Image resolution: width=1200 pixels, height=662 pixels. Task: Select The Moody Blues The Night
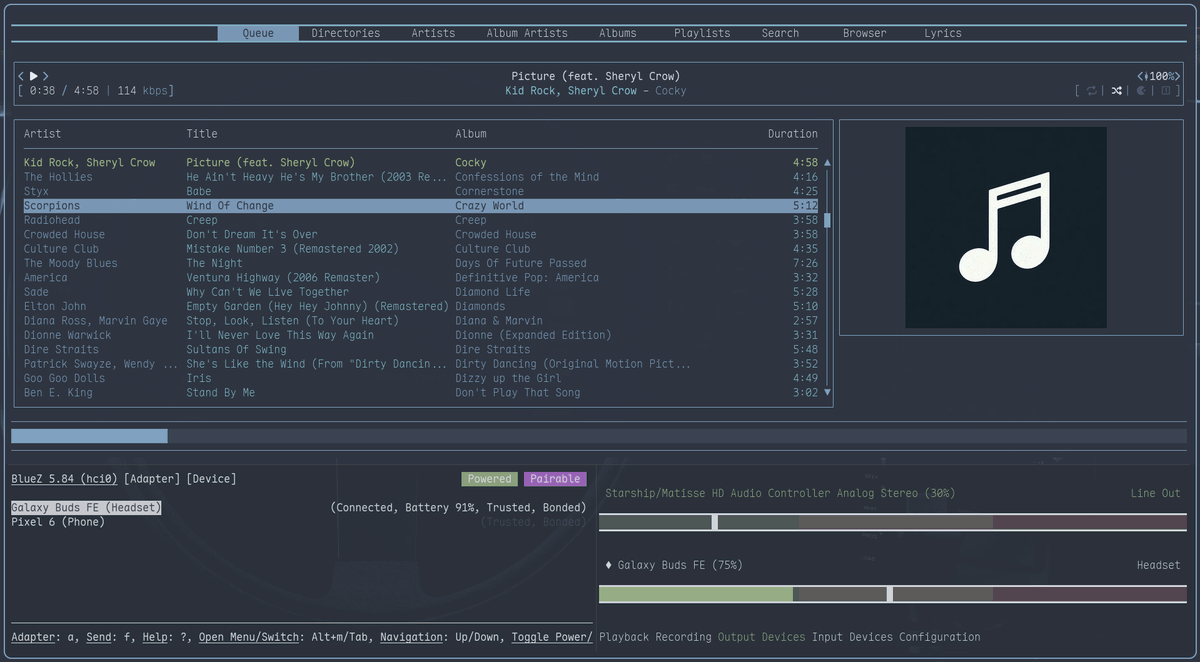pyautogui.click(x=421, y=263)
